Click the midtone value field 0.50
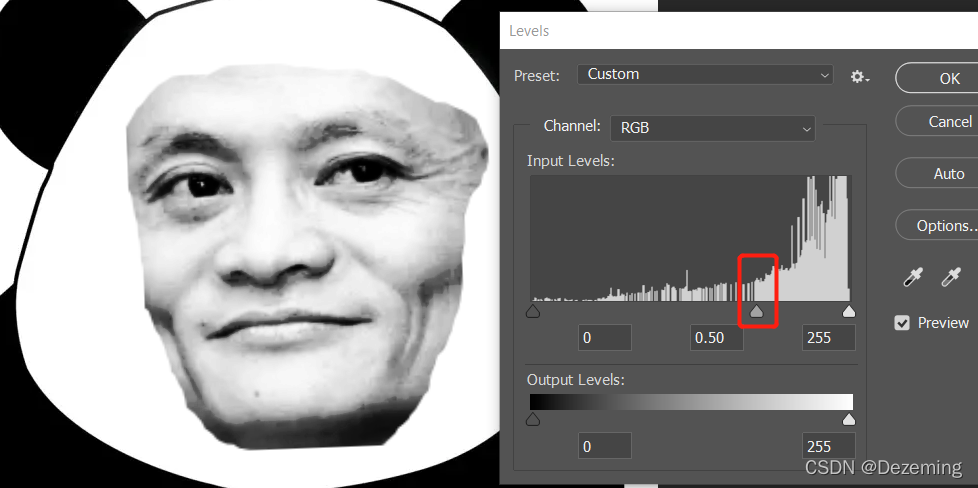This screenshot has height=488, width=978. click(x=717, y=338)
